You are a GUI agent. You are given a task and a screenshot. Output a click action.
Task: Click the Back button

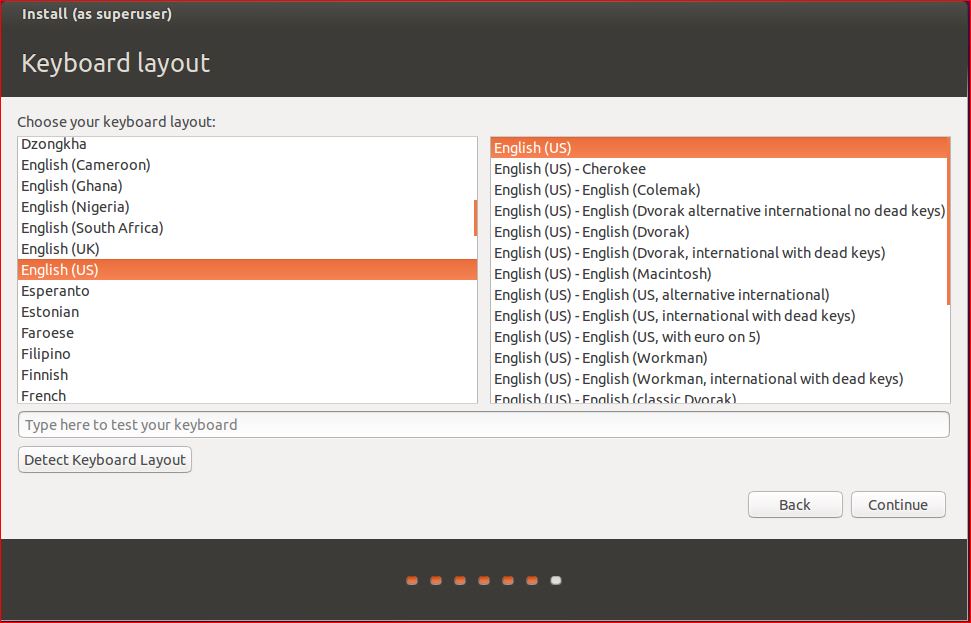pyautogui.click(x=794, y=504)
